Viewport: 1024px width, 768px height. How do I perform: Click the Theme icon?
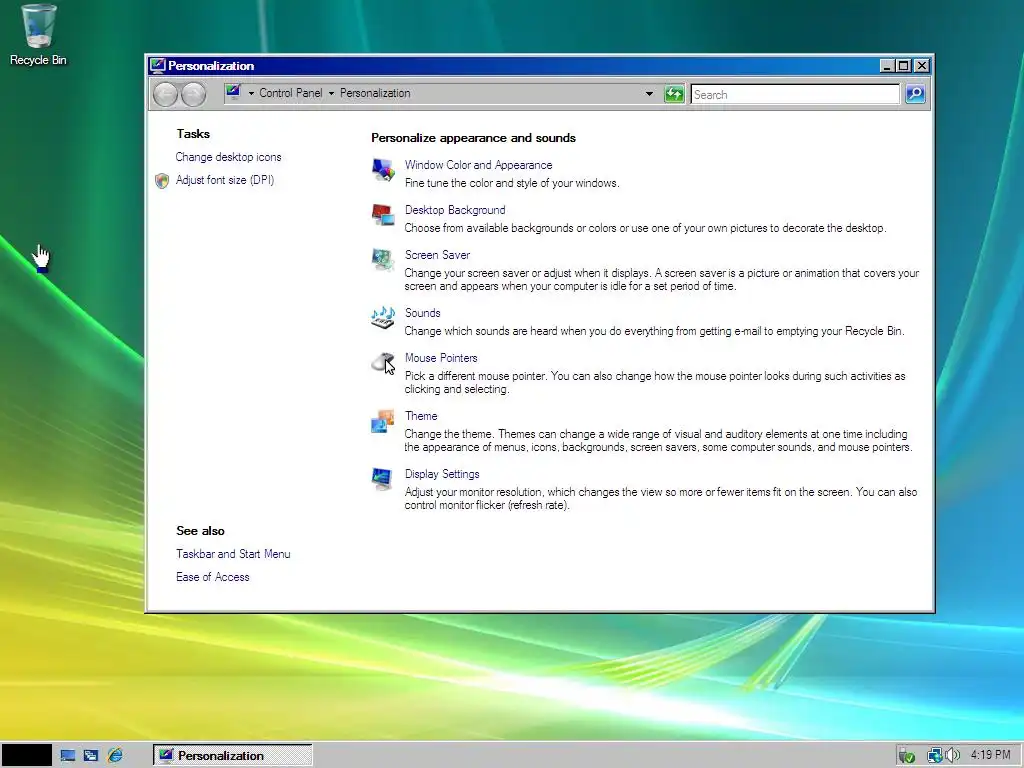tap(383, 421)
